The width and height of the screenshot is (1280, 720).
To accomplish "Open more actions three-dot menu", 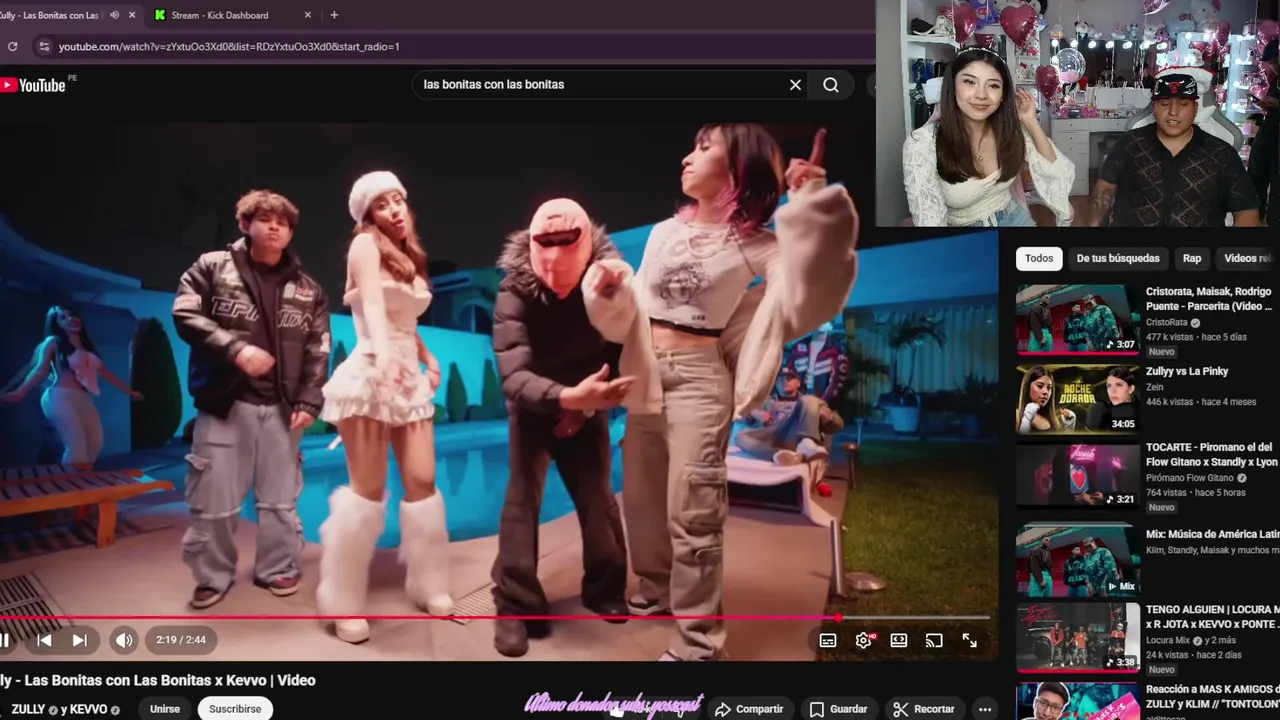I will (x=985, y=709).
